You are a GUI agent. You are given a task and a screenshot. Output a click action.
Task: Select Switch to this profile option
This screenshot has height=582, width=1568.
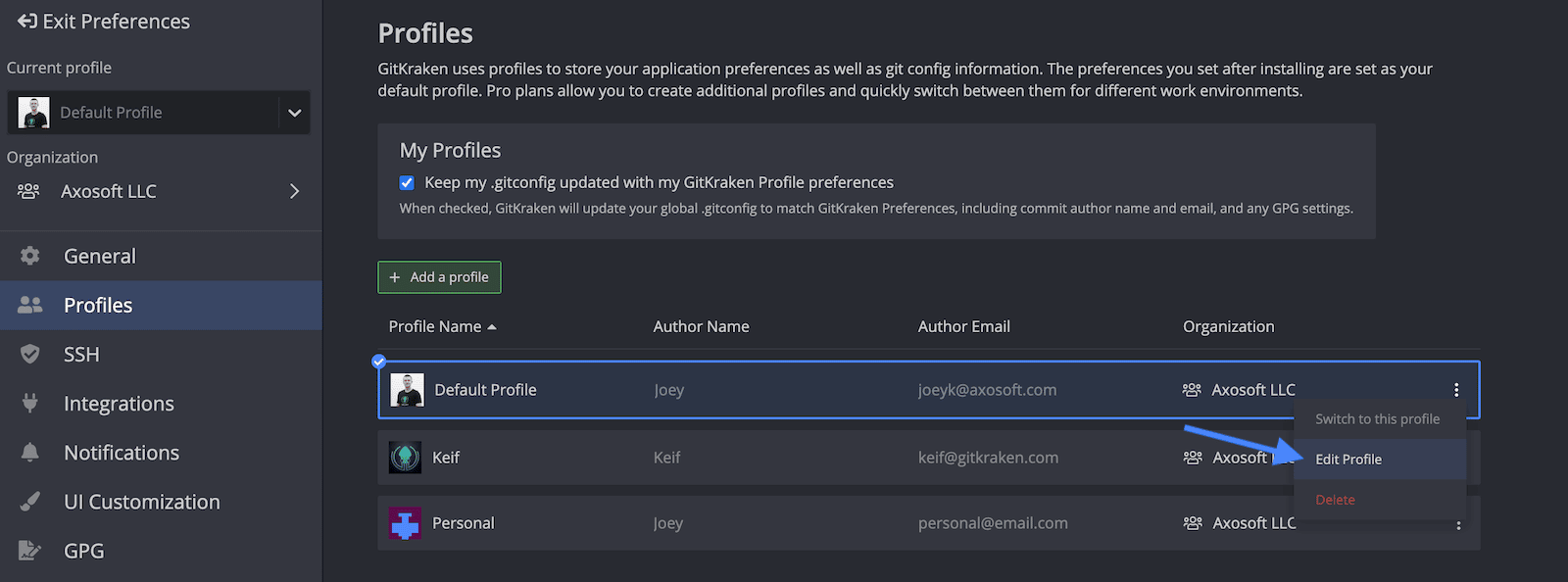click(x=1377, y=419)
